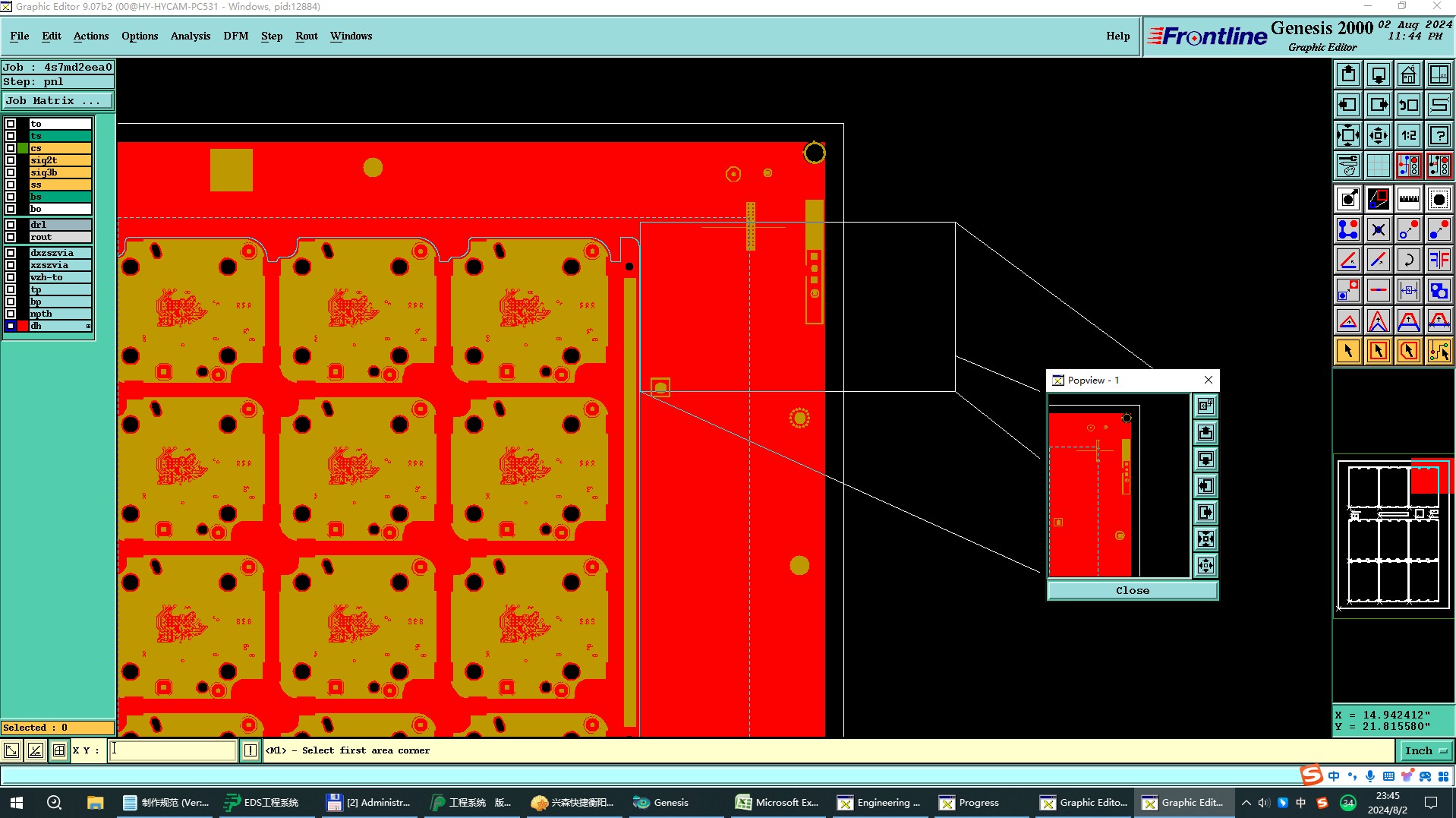
Task: Open the Edit menu
Action: click(x=52, y=36)
